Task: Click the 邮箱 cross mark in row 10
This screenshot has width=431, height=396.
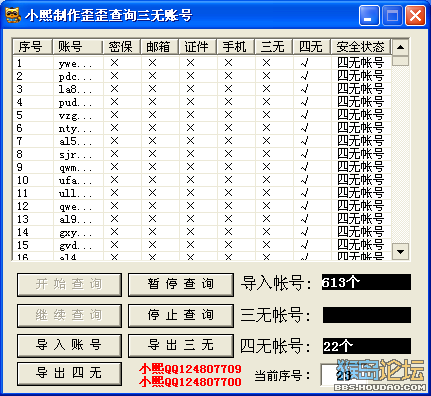Action: click(152, 180)
